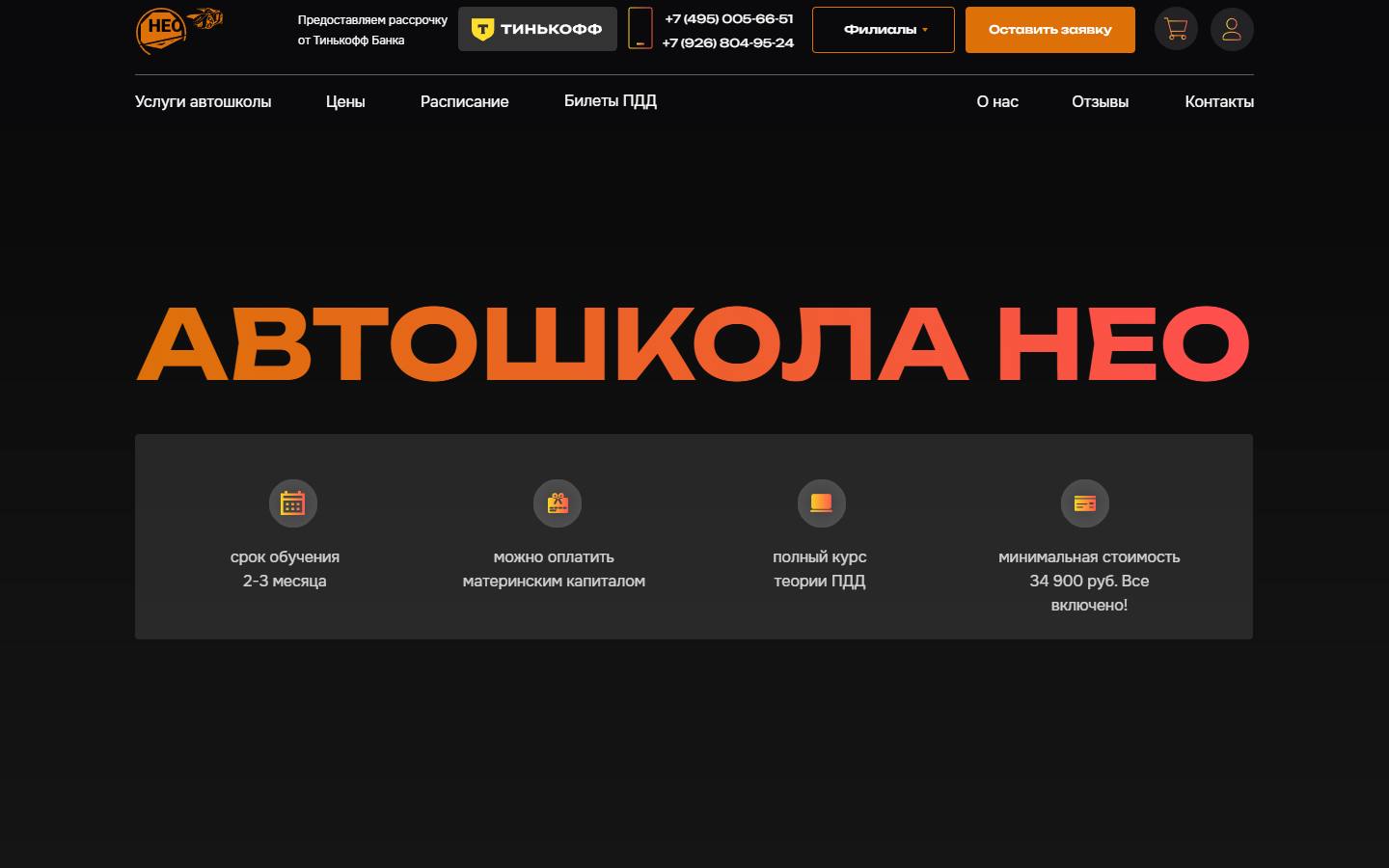The image size is (1389, 868).
Task: Expand the Филиалы branches dropdown
Action: click(884, 30)
